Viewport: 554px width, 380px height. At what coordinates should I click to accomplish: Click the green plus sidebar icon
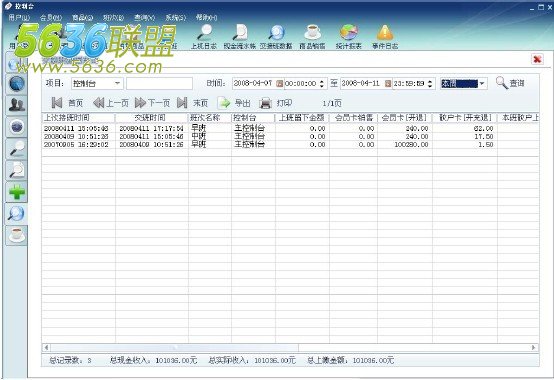(17, 192)
